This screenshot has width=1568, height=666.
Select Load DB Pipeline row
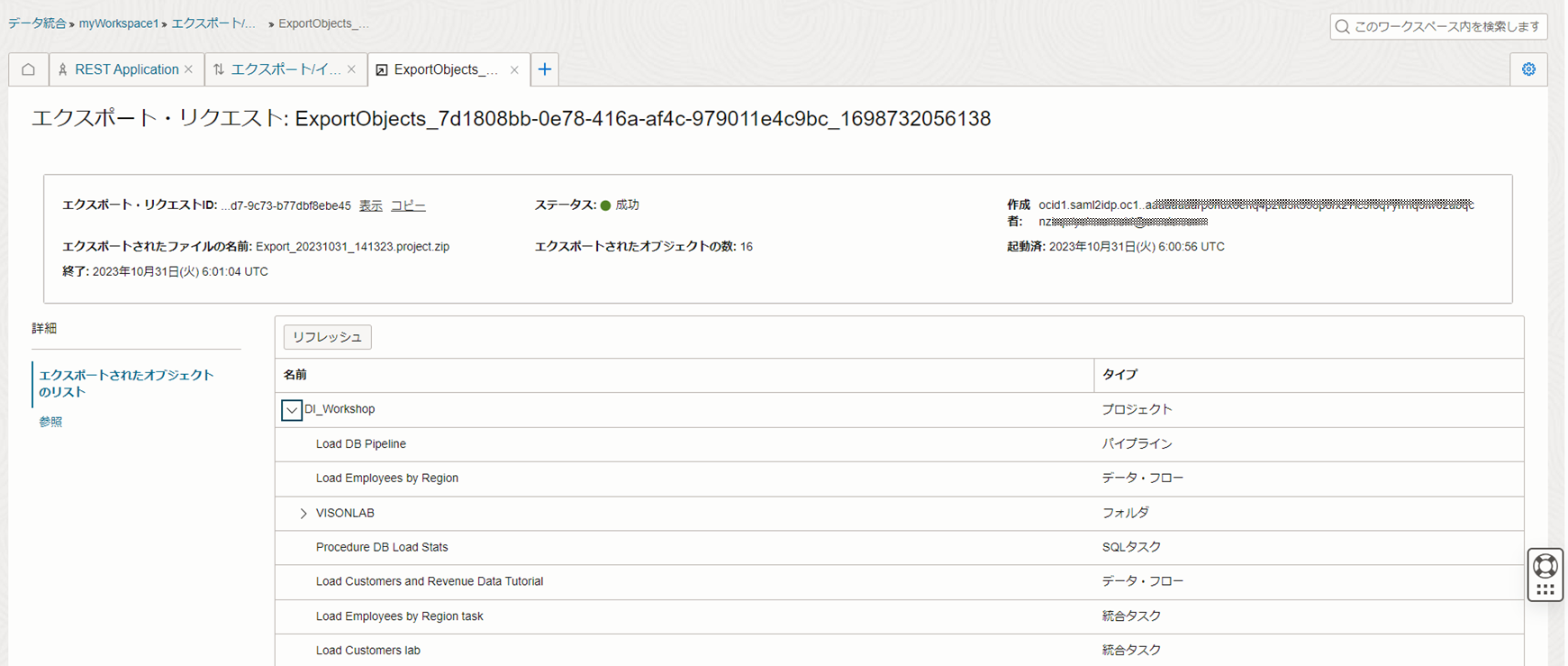[900, 444]
